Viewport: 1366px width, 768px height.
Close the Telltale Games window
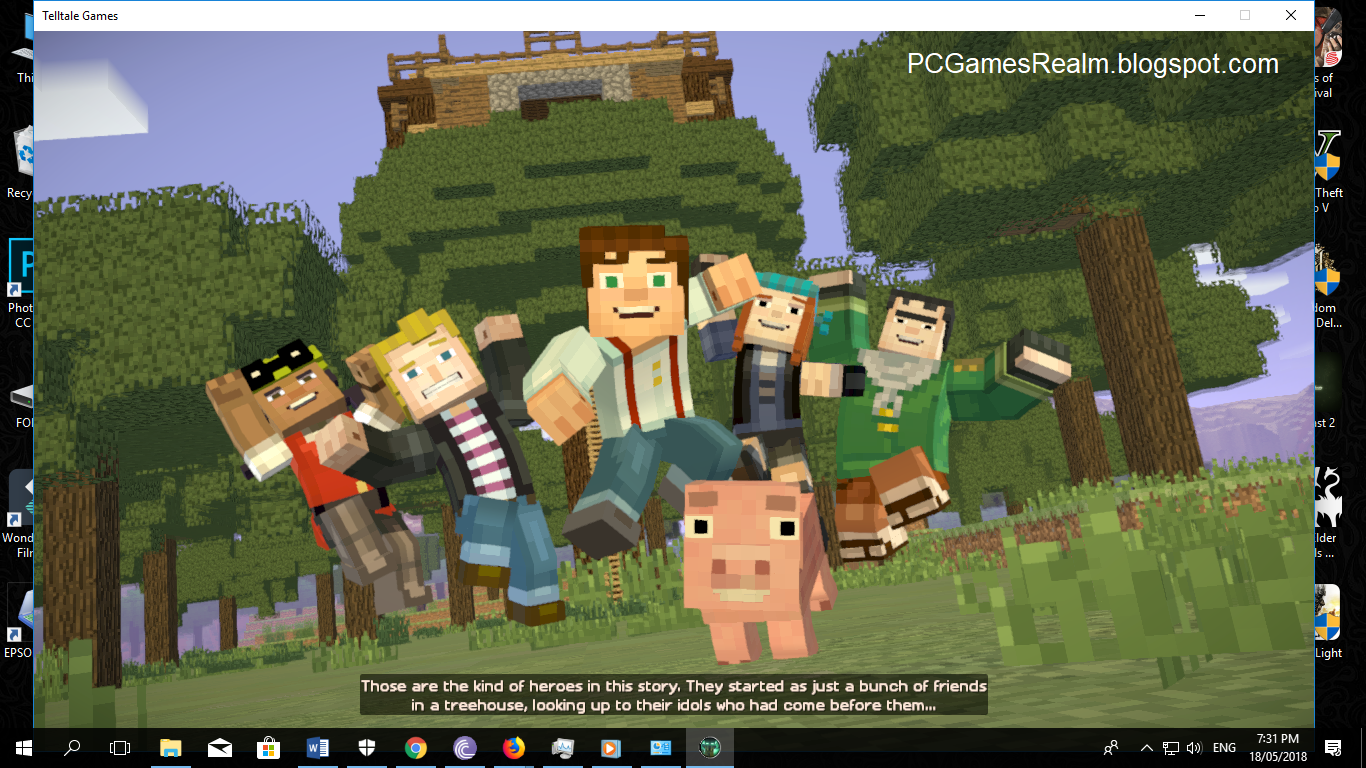(x=1291, y=15)
